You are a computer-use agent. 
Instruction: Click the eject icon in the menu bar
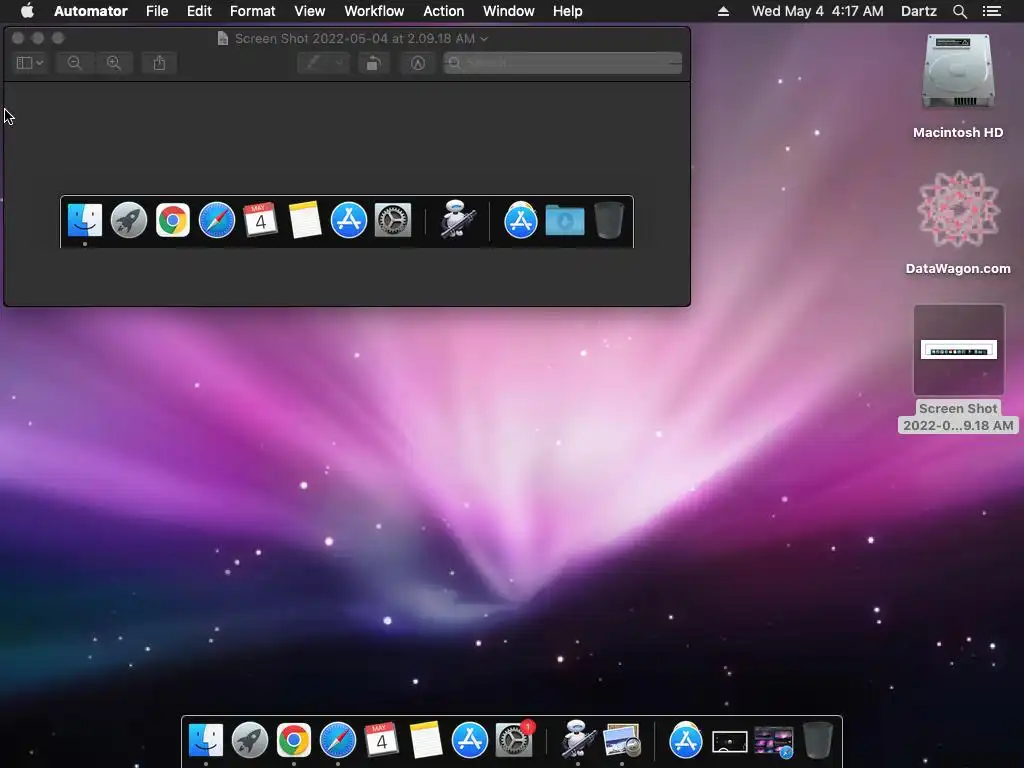(x=723, y=11)
